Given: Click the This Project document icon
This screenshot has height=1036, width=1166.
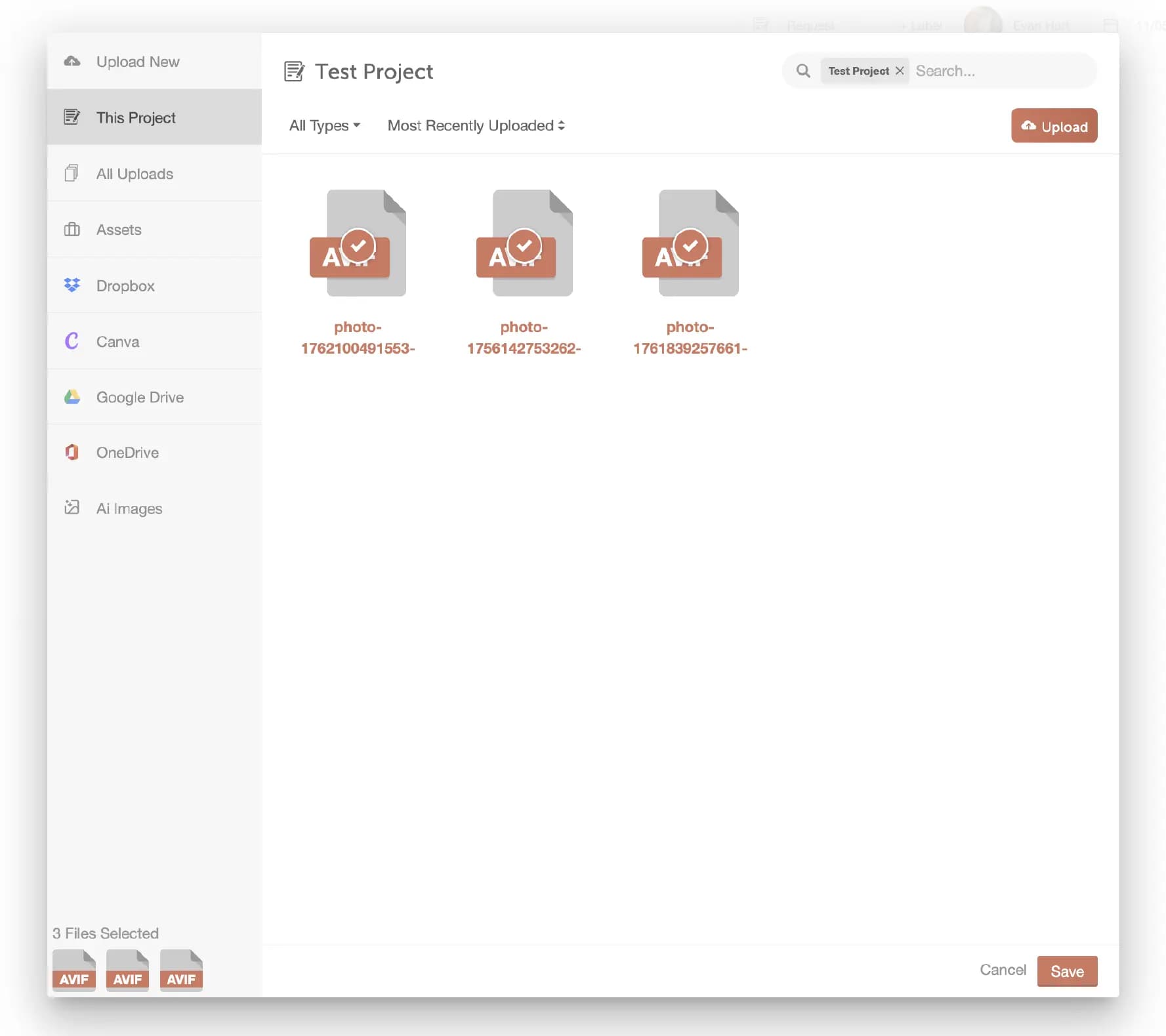Looking at the screenshot, I should point(72,117).
